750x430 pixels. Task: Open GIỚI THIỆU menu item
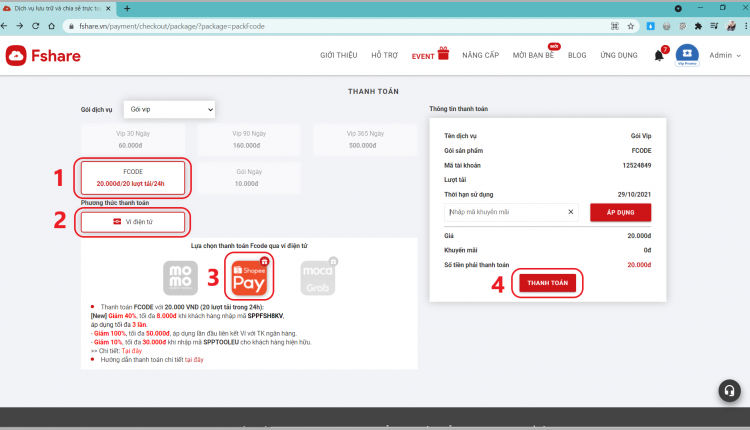[x=339, y=55]
